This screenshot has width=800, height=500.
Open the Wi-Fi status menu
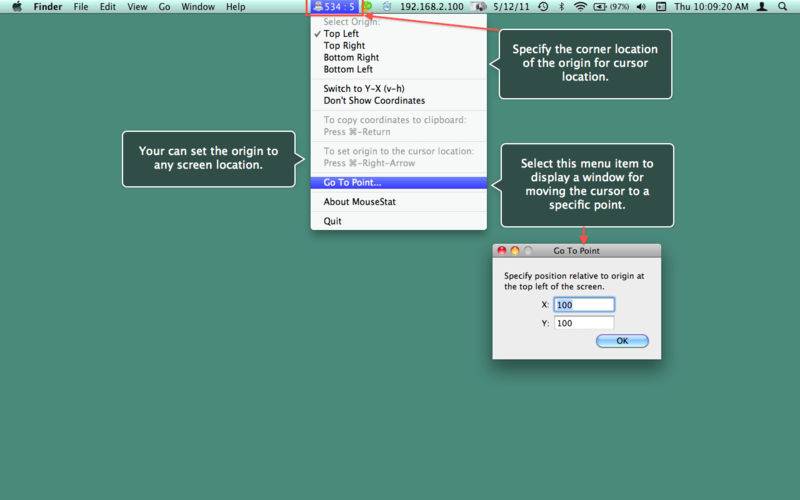pos(580,7)
